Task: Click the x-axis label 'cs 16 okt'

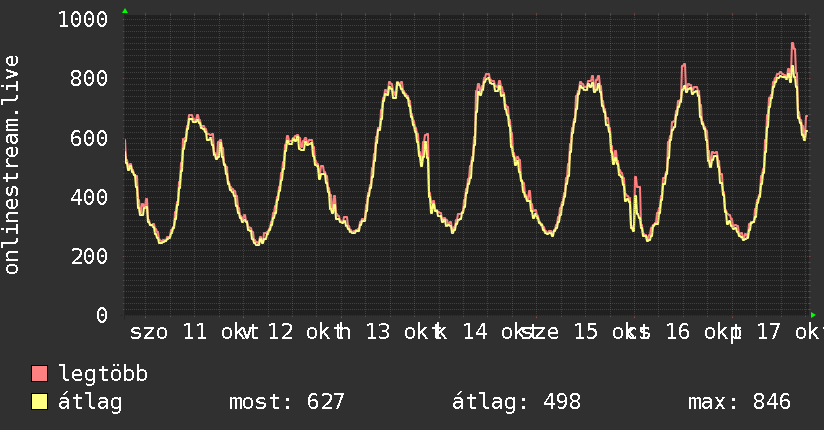Action: [682, 332]
